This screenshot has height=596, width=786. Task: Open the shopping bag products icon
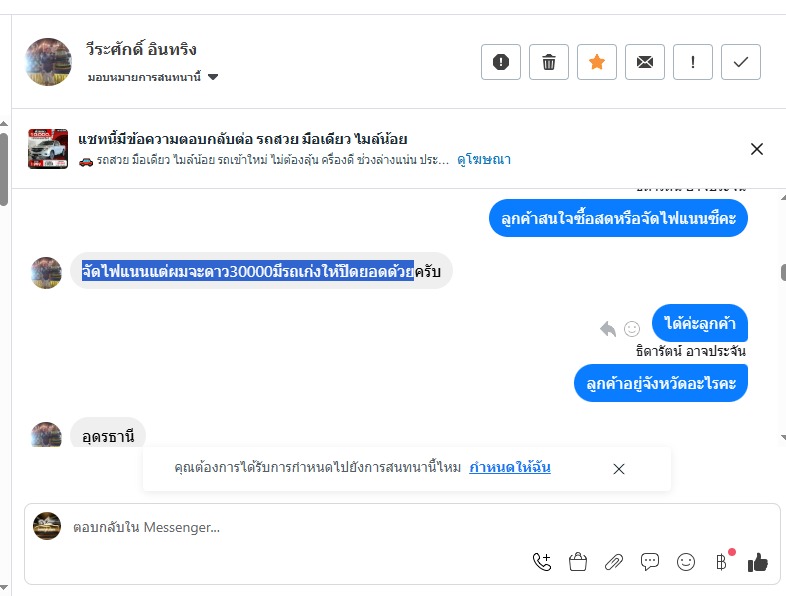578,562
